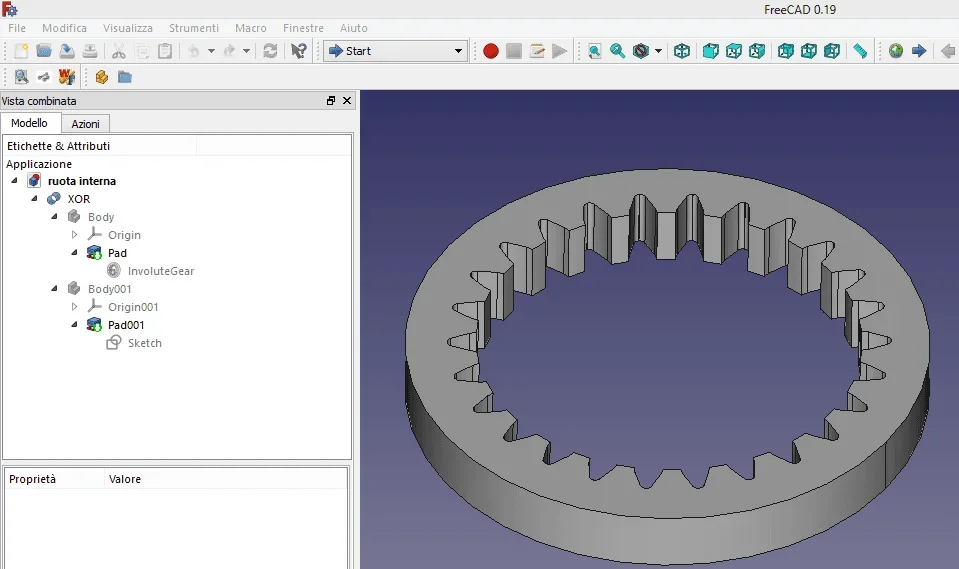Click the blue Group folder icon
Viewport: 959px width, 569px height.
(x=125, y=77)
